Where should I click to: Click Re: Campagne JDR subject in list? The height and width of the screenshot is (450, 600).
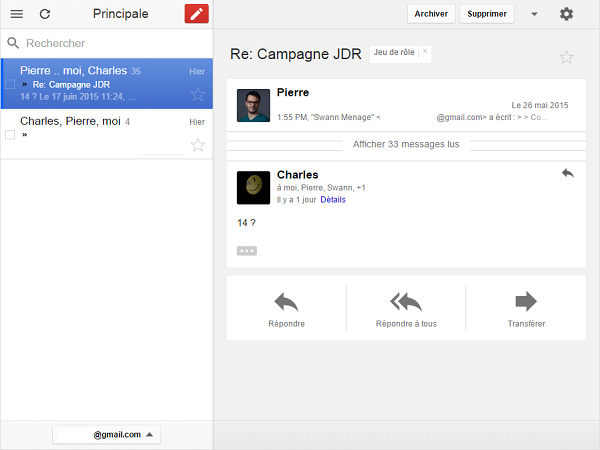(x=71, y=85)
